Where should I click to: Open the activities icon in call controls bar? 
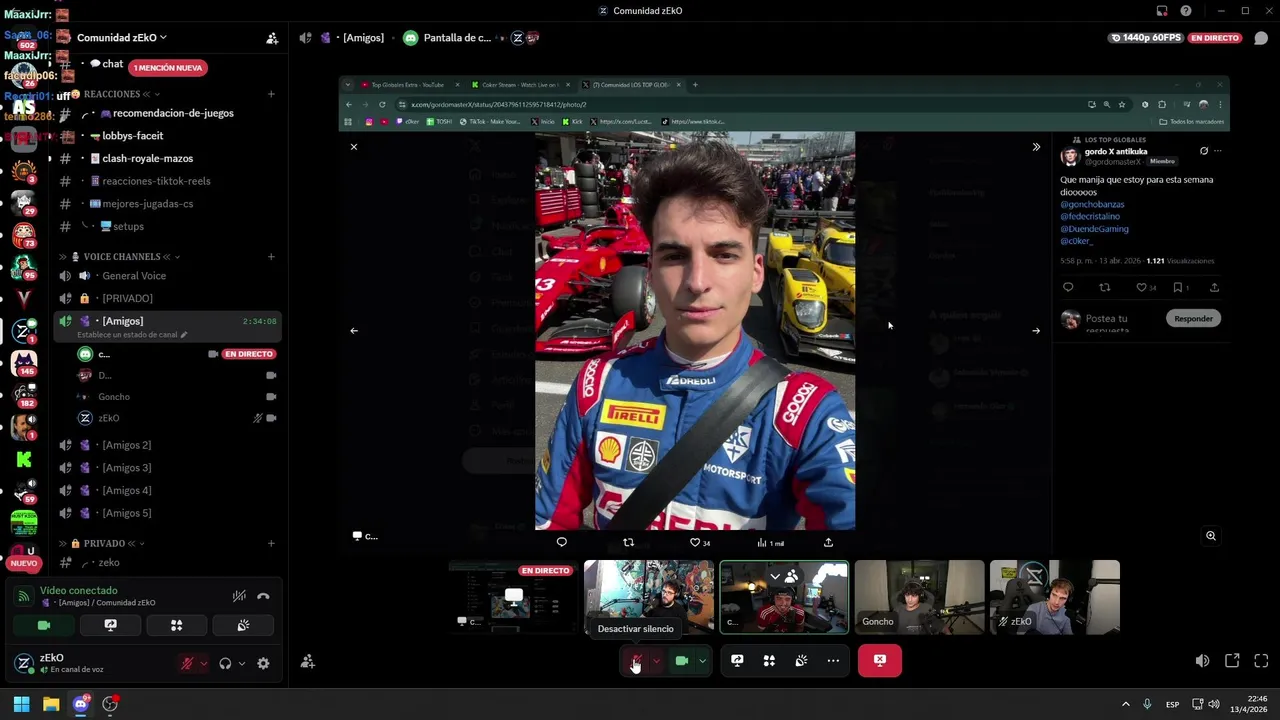pos(769,660)
